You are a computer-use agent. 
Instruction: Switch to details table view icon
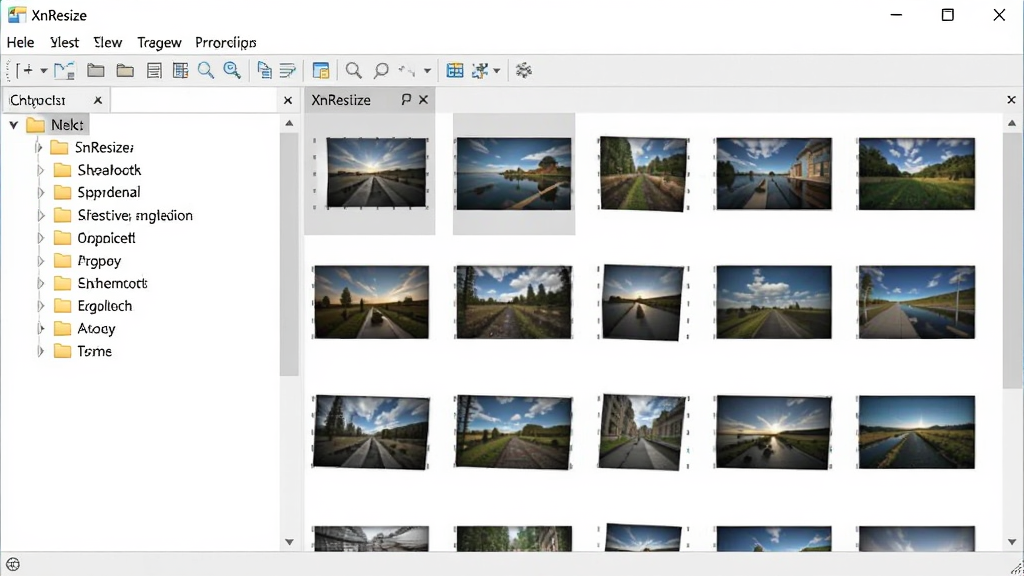180,71
